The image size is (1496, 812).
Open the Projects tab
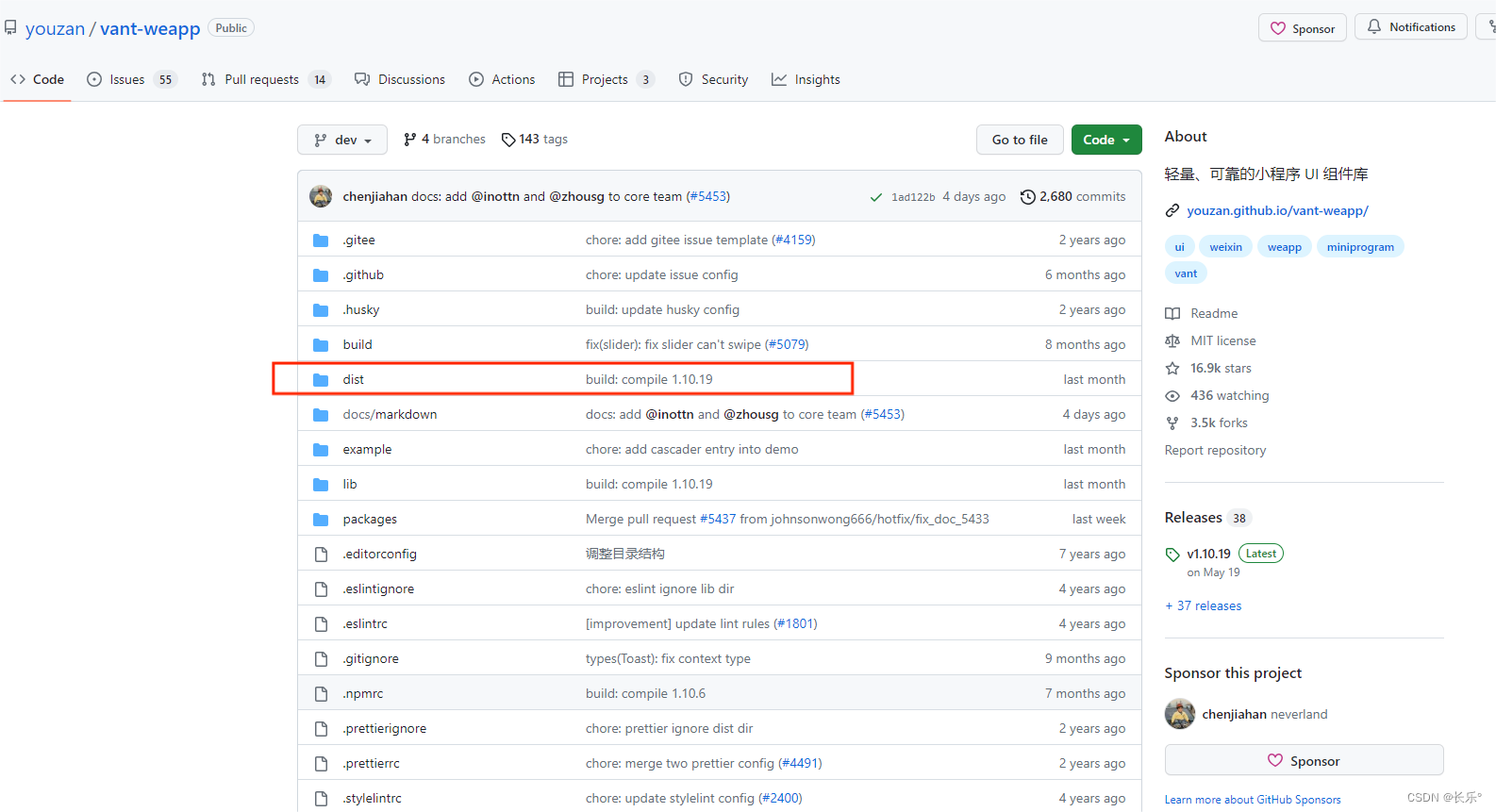click(607, 79)
